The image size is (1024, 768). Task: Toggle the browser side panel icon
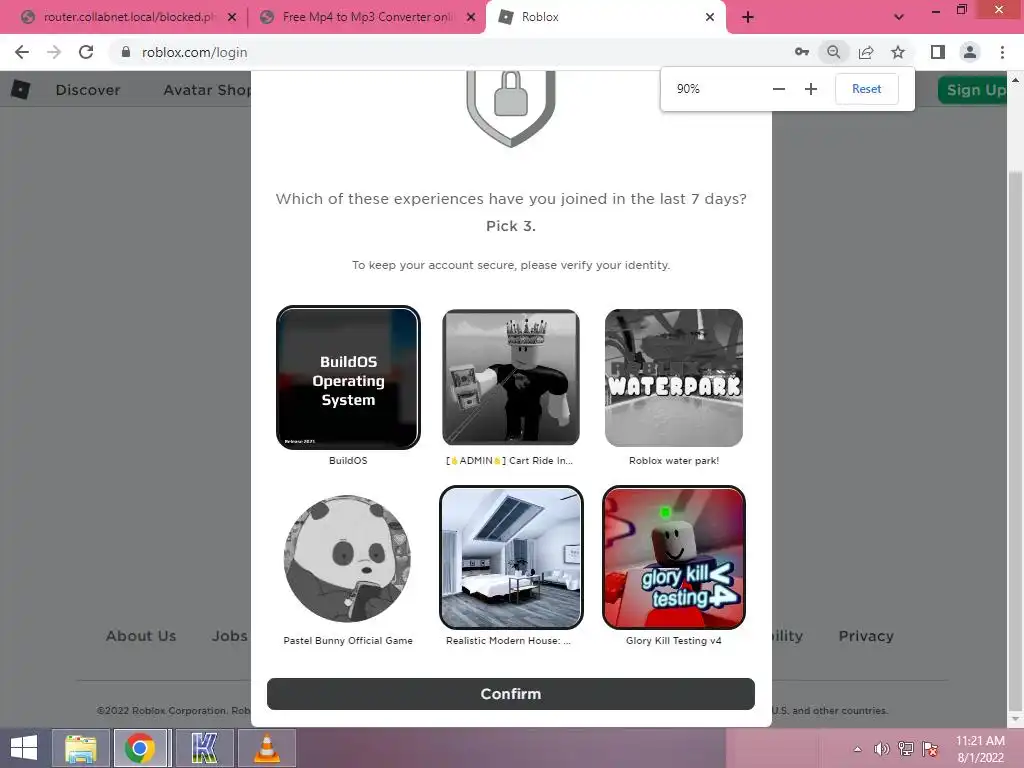(x=938, y=52)
